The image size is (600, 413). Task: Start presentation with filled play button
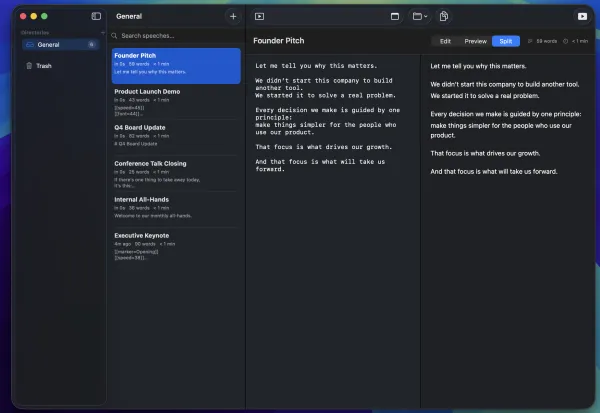[582, 16]
